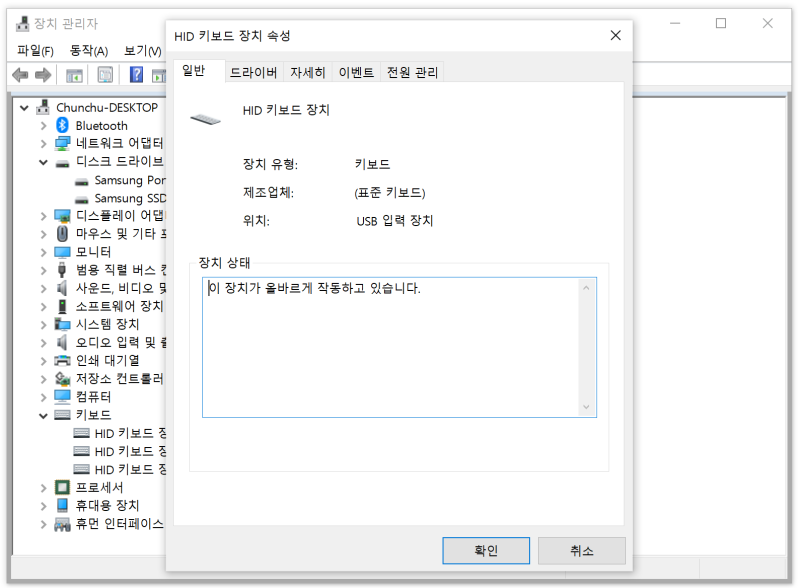Viewport: 800px width, 588px height.
Task: Click the storage controller icon
Action: (62, 379)
